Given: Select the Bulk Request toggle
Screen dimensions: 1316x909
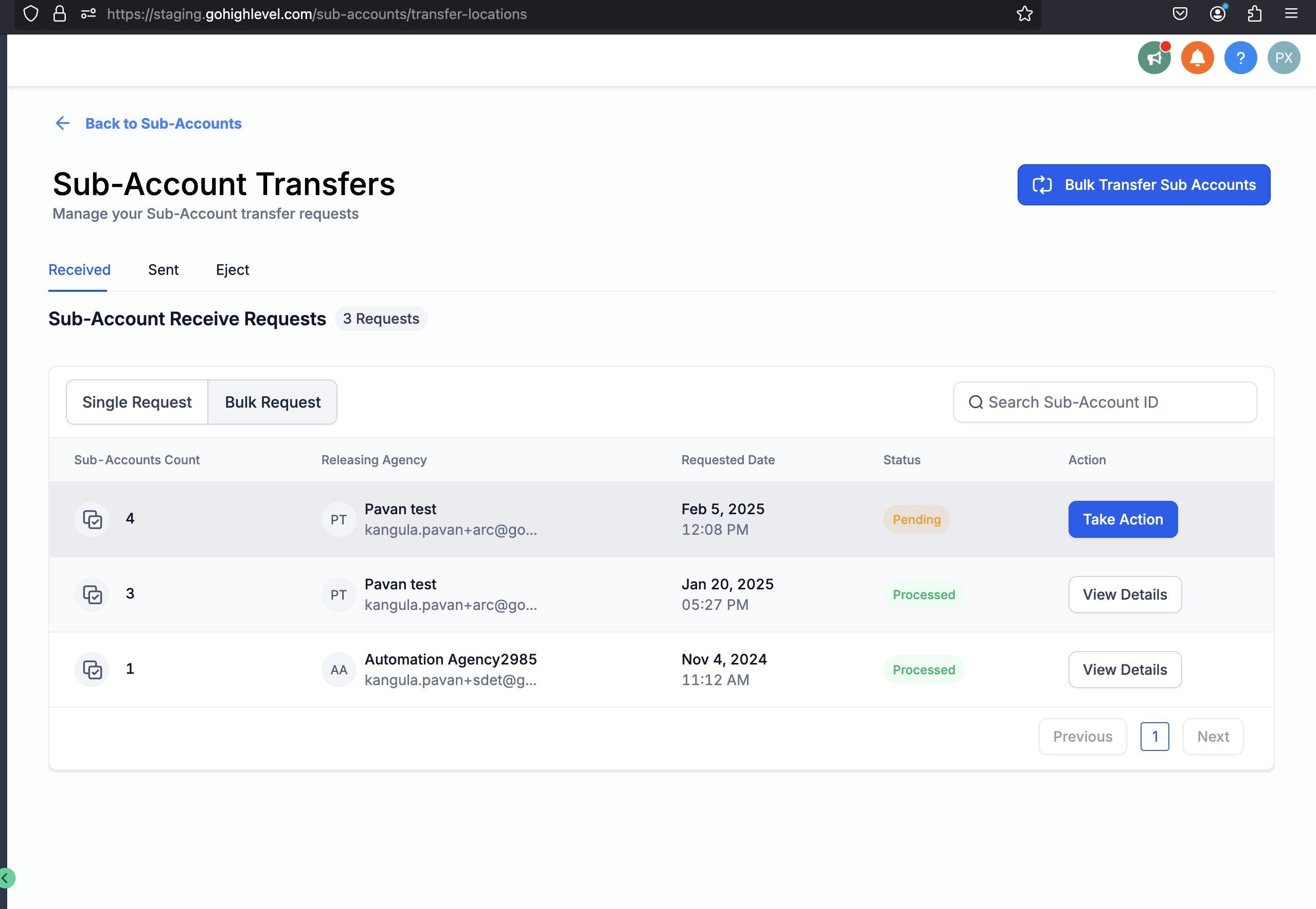Looking at the screenshot, I should [273, 402].
